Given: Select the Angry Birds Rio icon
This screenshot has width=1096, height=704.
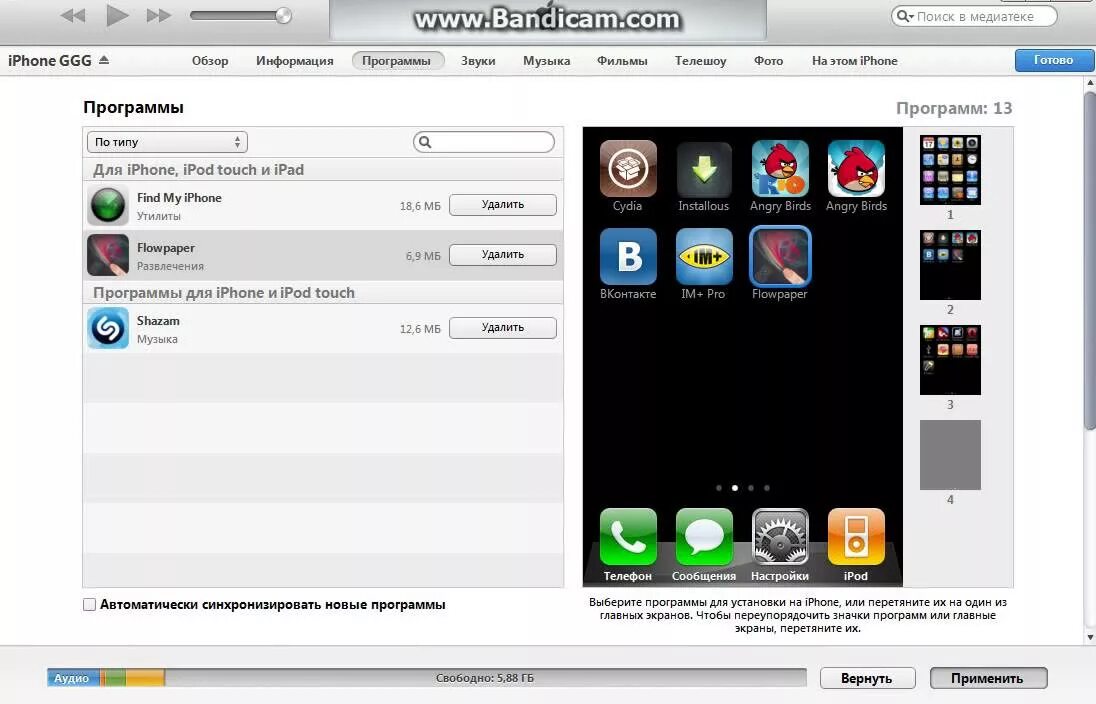Looking at the screenshot, I should point(780,168).
